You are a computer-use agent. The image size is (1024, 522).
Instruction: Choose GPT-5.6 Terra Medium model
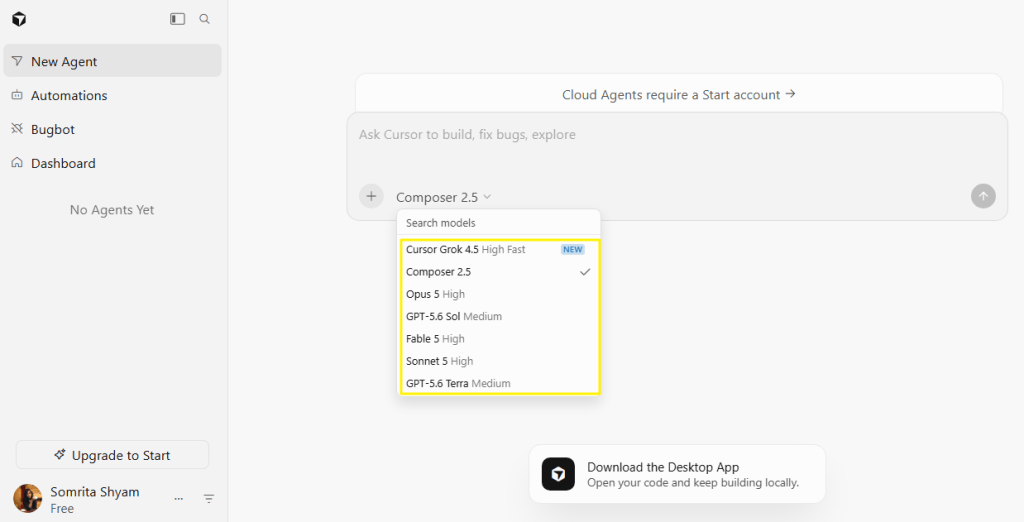coord(498,383)
